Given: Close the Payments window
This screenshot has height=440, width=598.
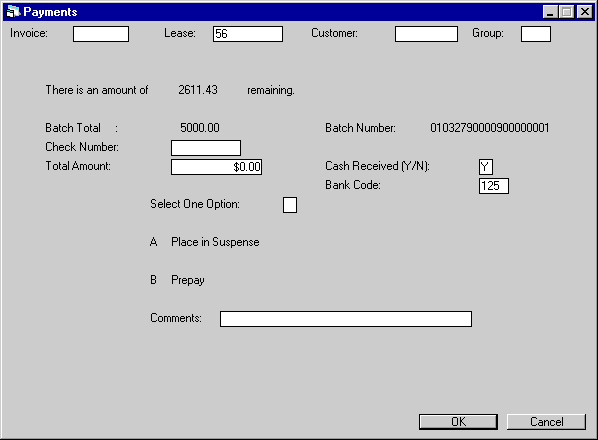Looking at the screenshot, I should (x=585, y=12).
